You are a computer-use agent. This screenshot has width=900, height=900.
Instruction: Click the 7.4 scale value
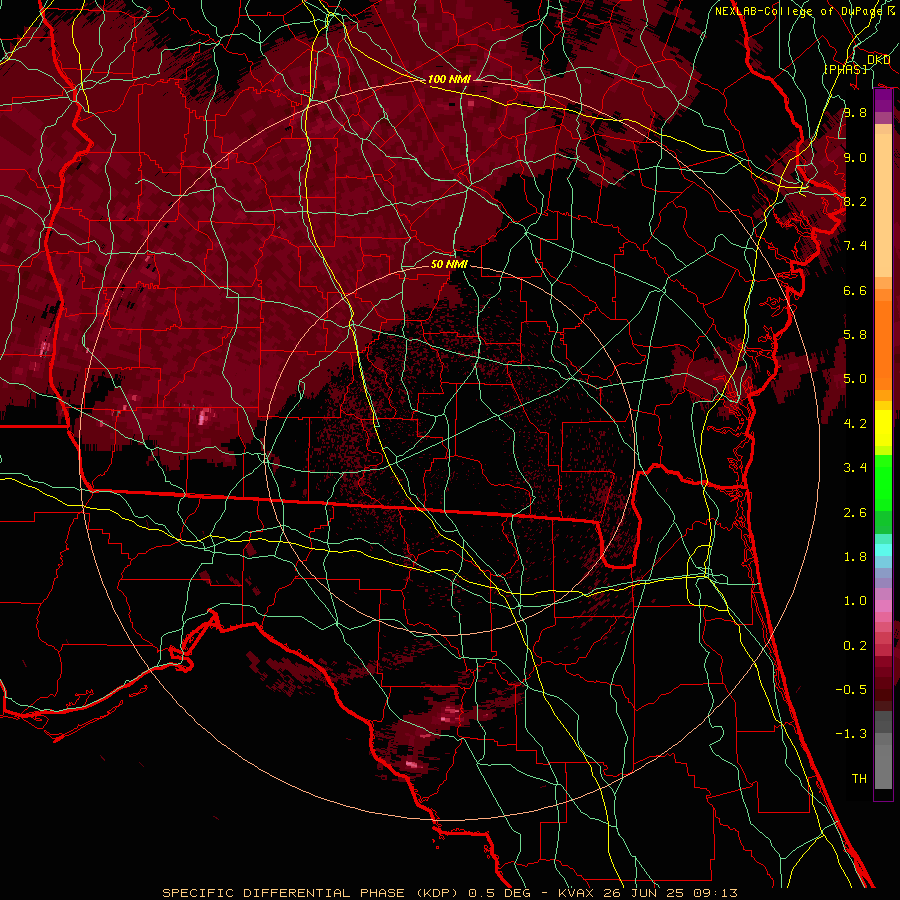point(855,246)
